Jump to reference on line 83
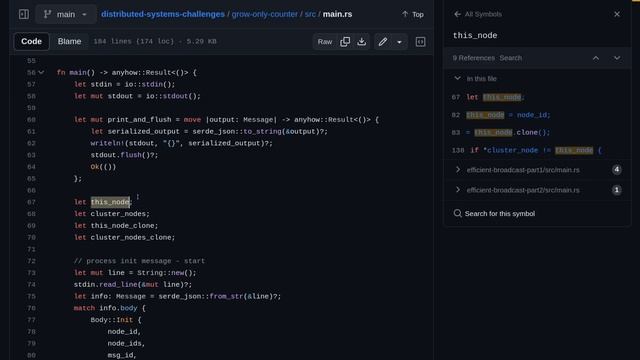The image size is (640, 360). pos(537,133)
